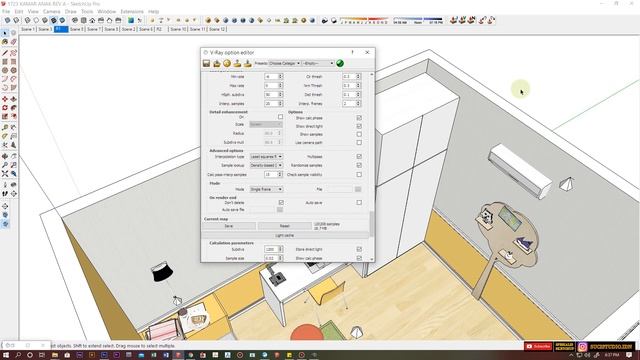The height and width of the screenshot is (360, 640).
Task: Increment Min rate stepper
Action: (x=280, y=75)
